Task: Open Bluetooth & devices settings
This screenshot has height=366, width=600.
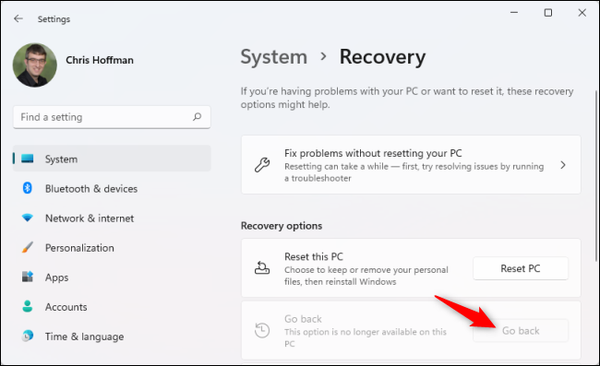Action: click(91, 188)
